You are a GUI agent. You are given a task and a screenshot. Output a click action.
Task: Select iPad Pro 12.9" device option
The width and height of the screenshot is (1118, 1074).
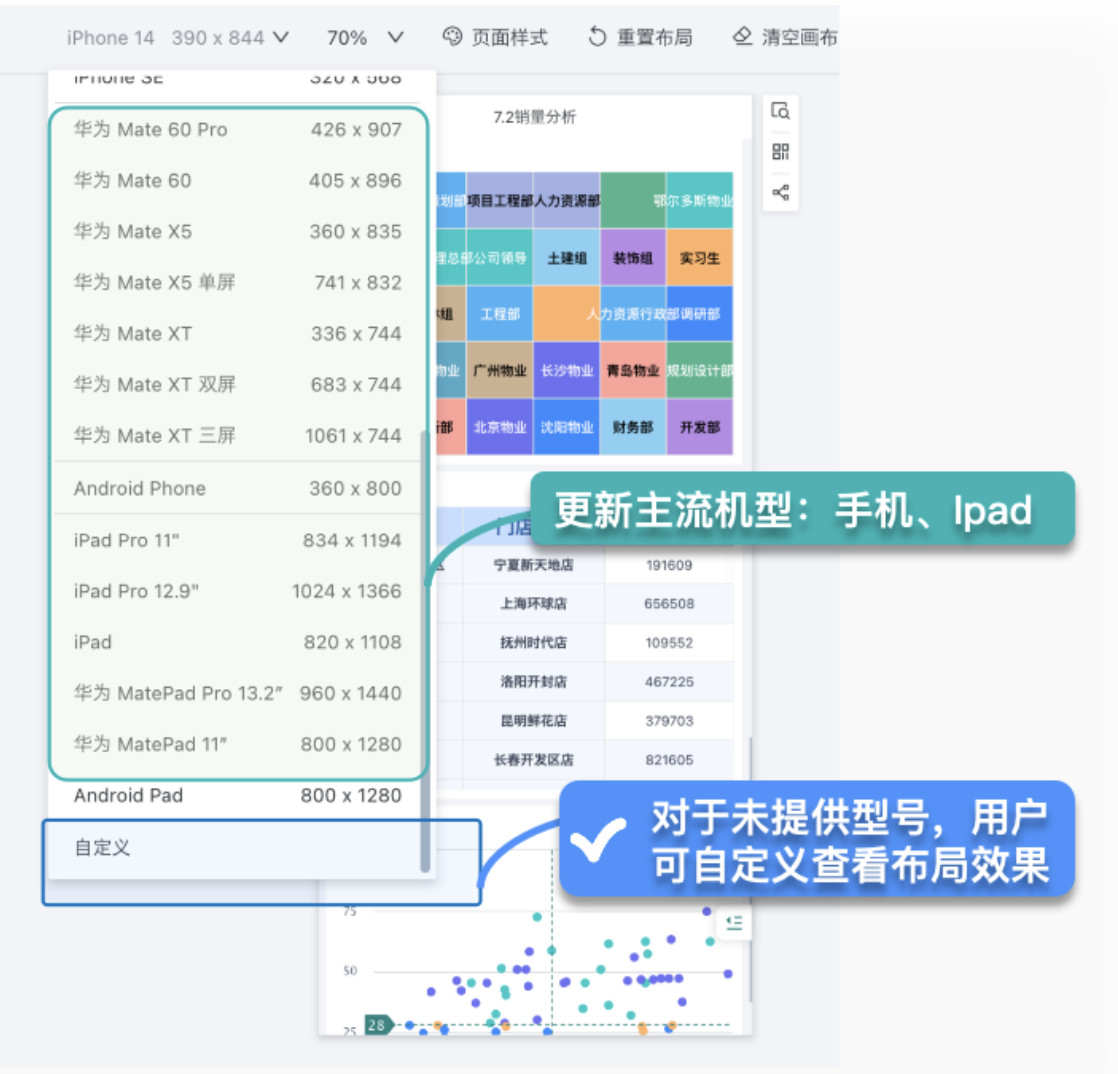pyautogui.click(x=238, y=591)
